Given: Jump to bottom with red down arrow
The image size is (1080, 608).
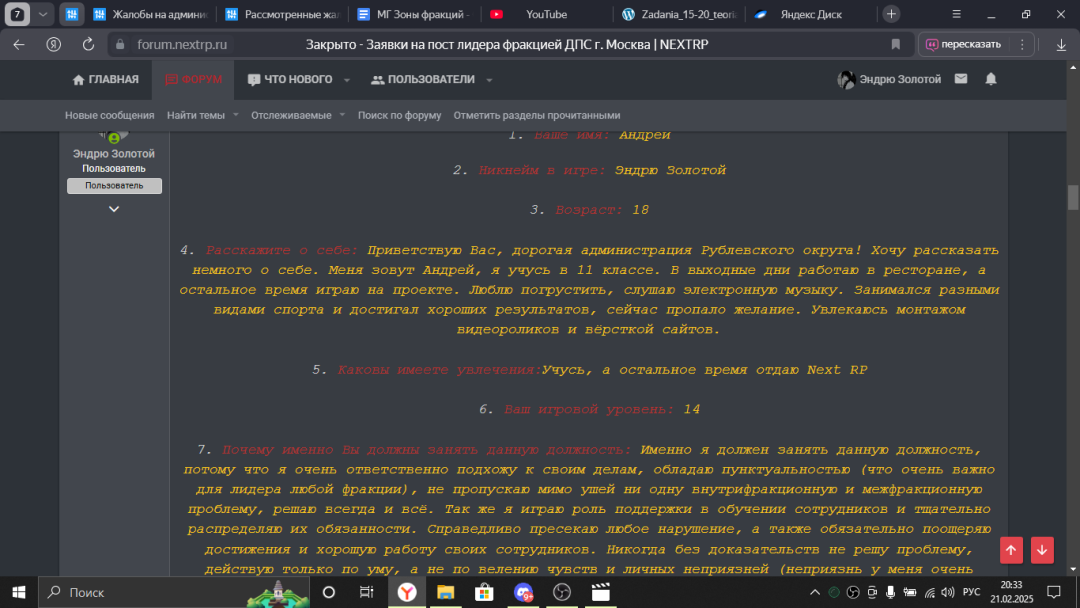Looking at the screenshot, I should pos(1042,550).
